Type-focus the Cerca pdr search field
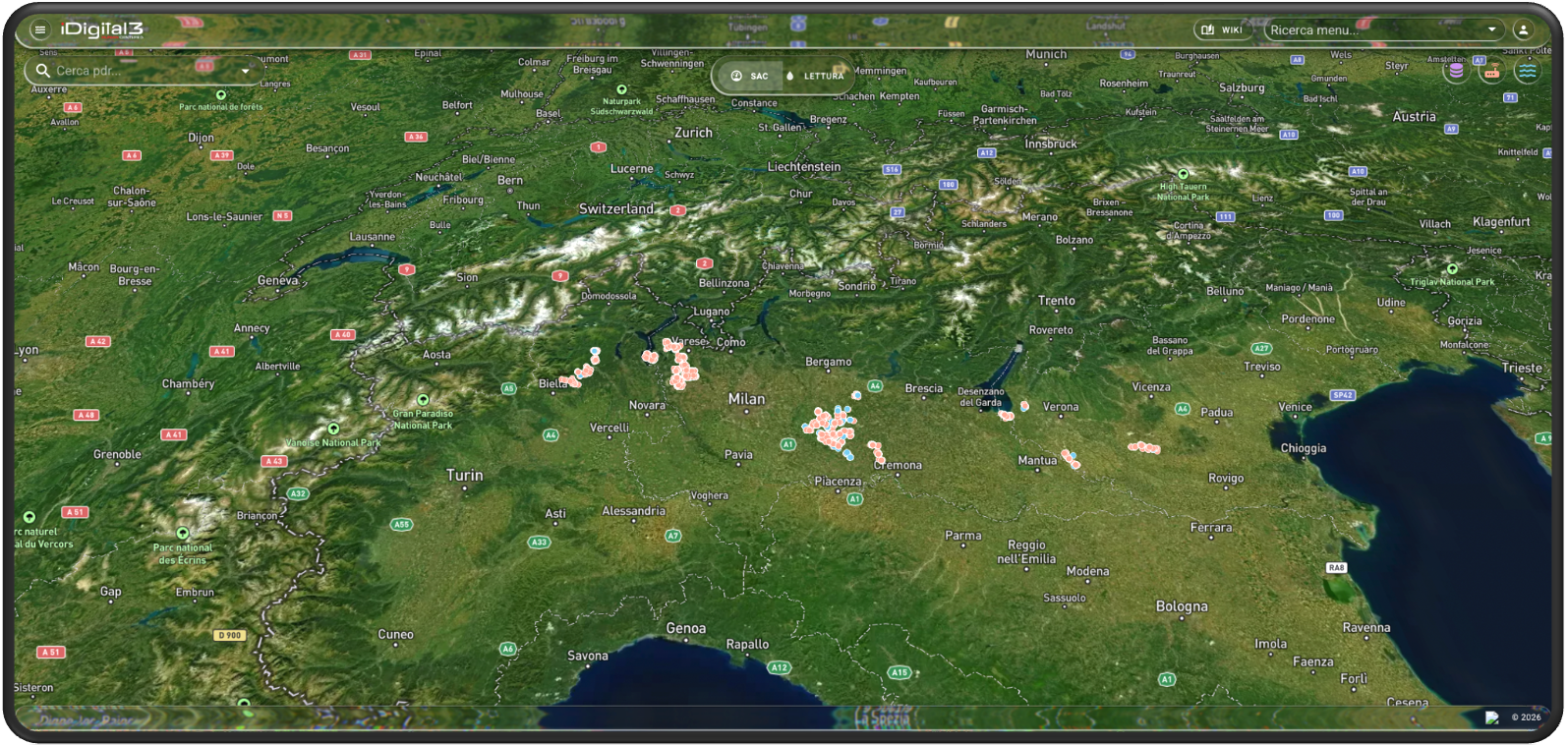This screenshot has width=1568, height=745. (143, 71)
